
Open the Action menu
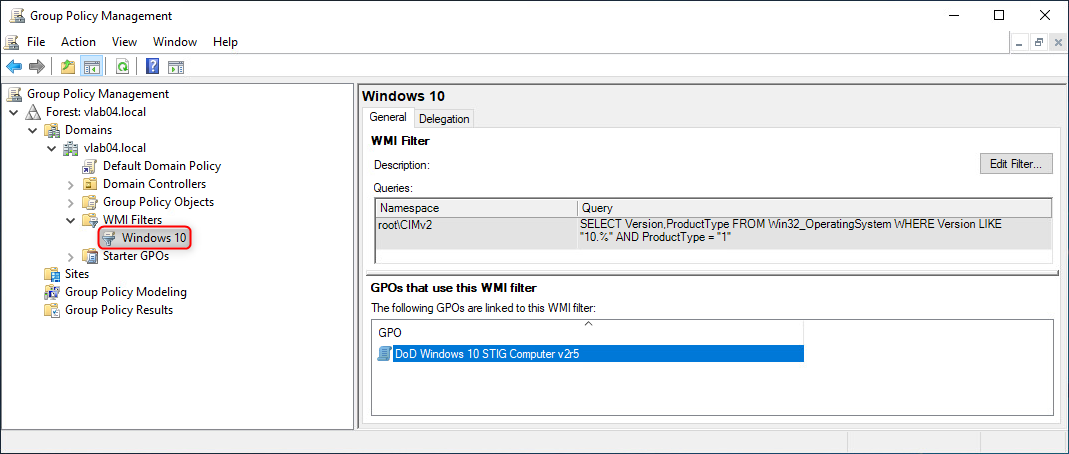click(x=78, y=42)
